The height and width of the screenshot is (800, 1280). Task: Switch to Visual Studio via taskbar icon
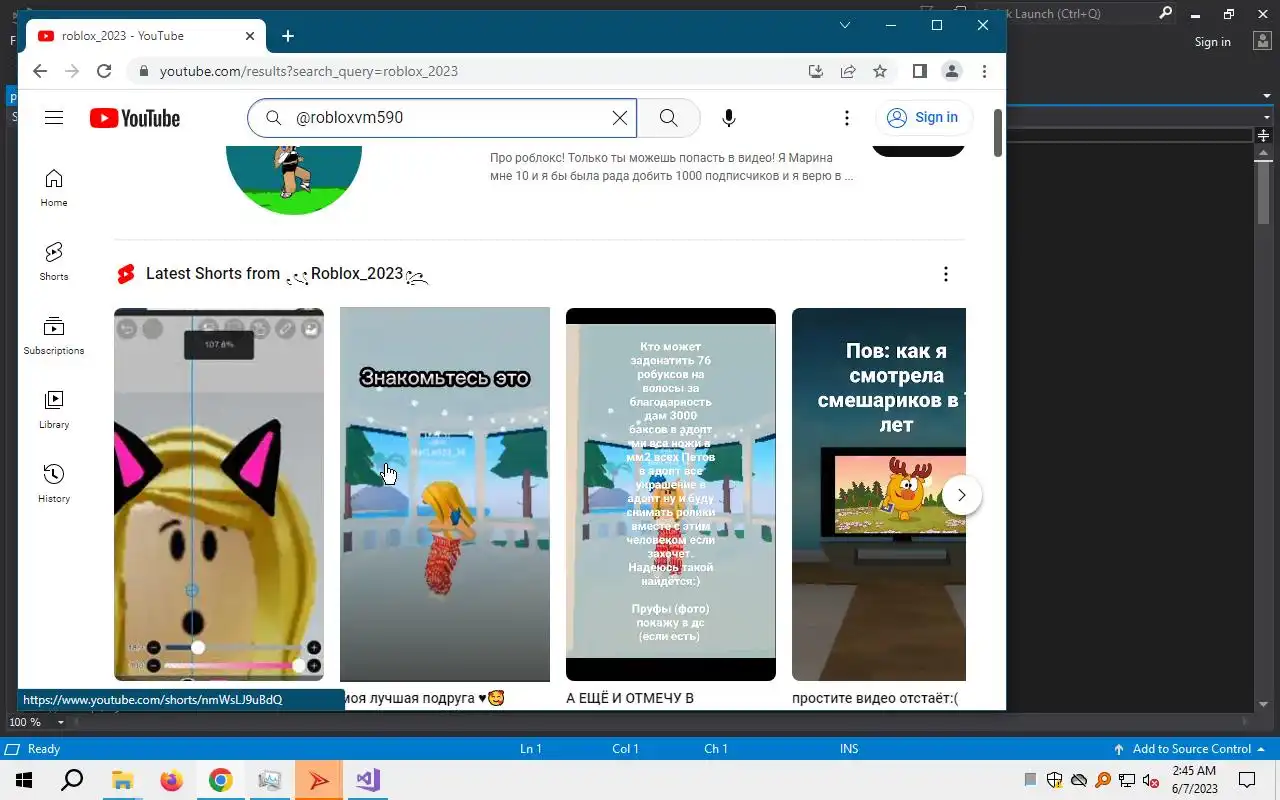[x=367, y=780]
